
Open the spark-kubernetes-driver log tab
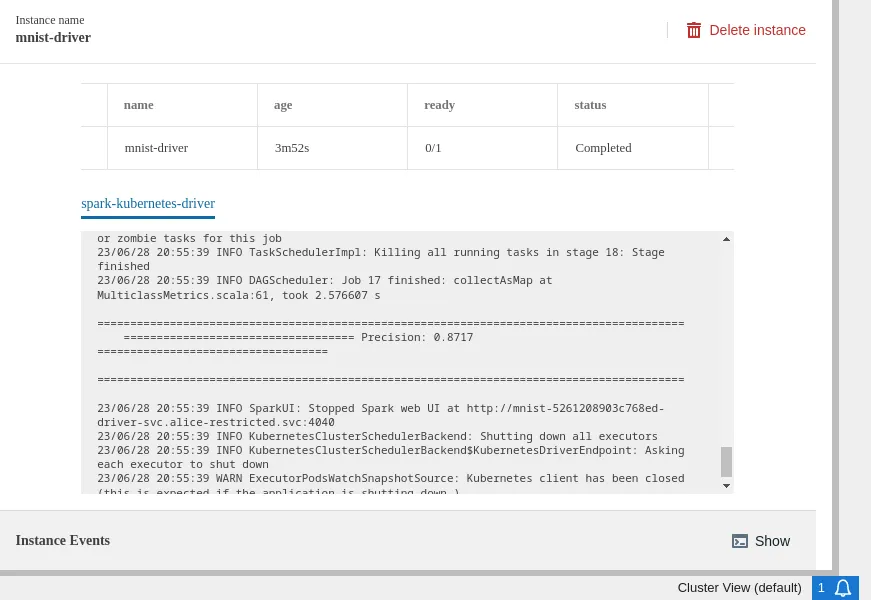click(148, 203)
